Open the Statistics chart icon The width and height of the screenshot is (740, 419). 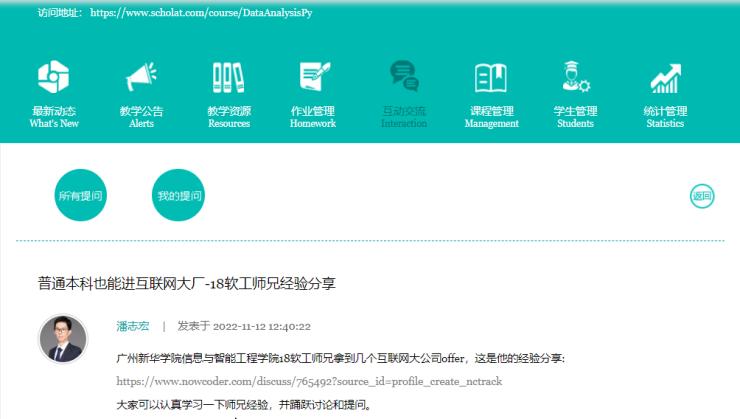pos(664,77)
